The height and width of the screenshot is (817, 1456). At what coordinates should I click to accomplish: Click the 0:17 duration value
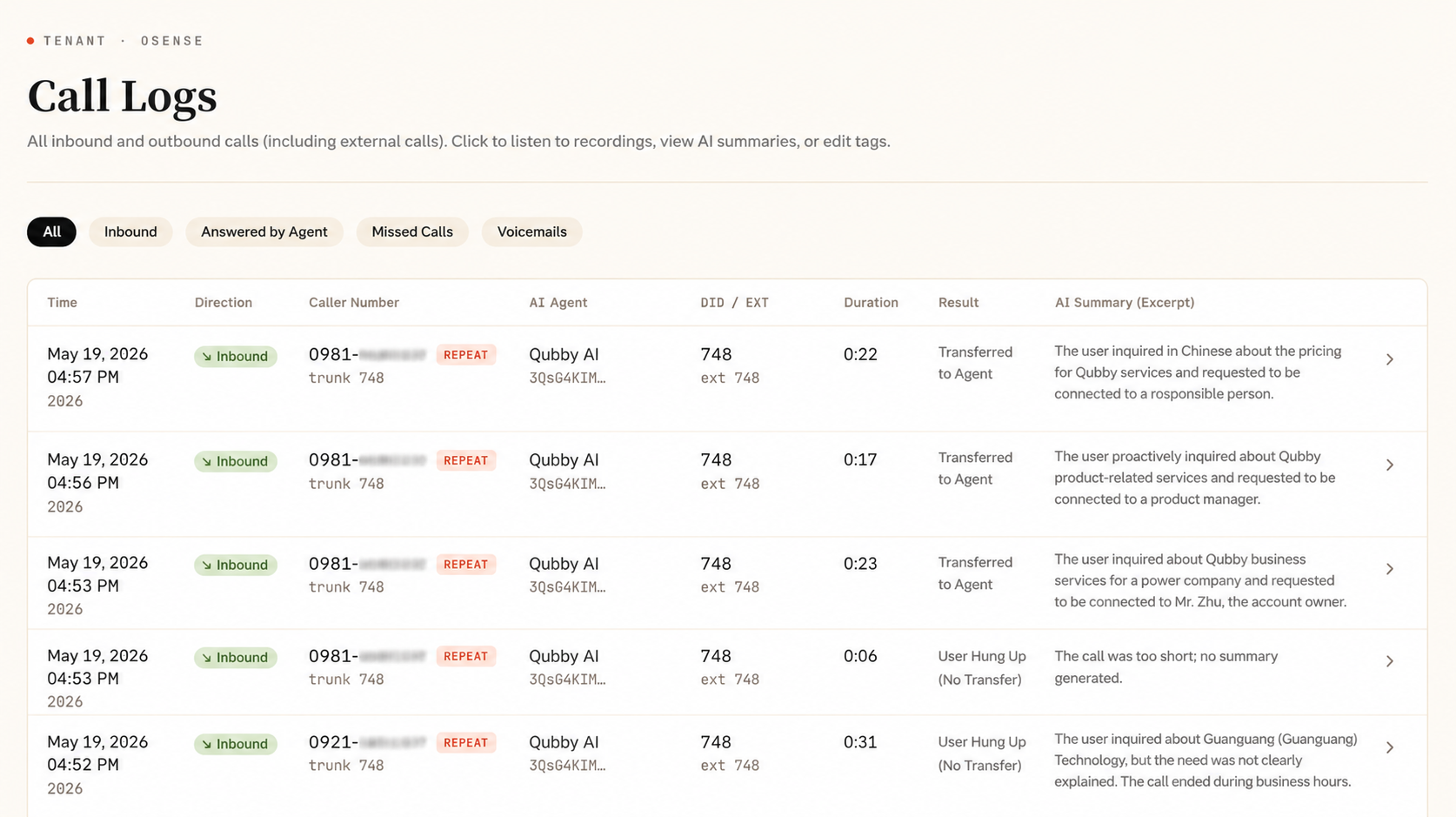pos(860,459)
